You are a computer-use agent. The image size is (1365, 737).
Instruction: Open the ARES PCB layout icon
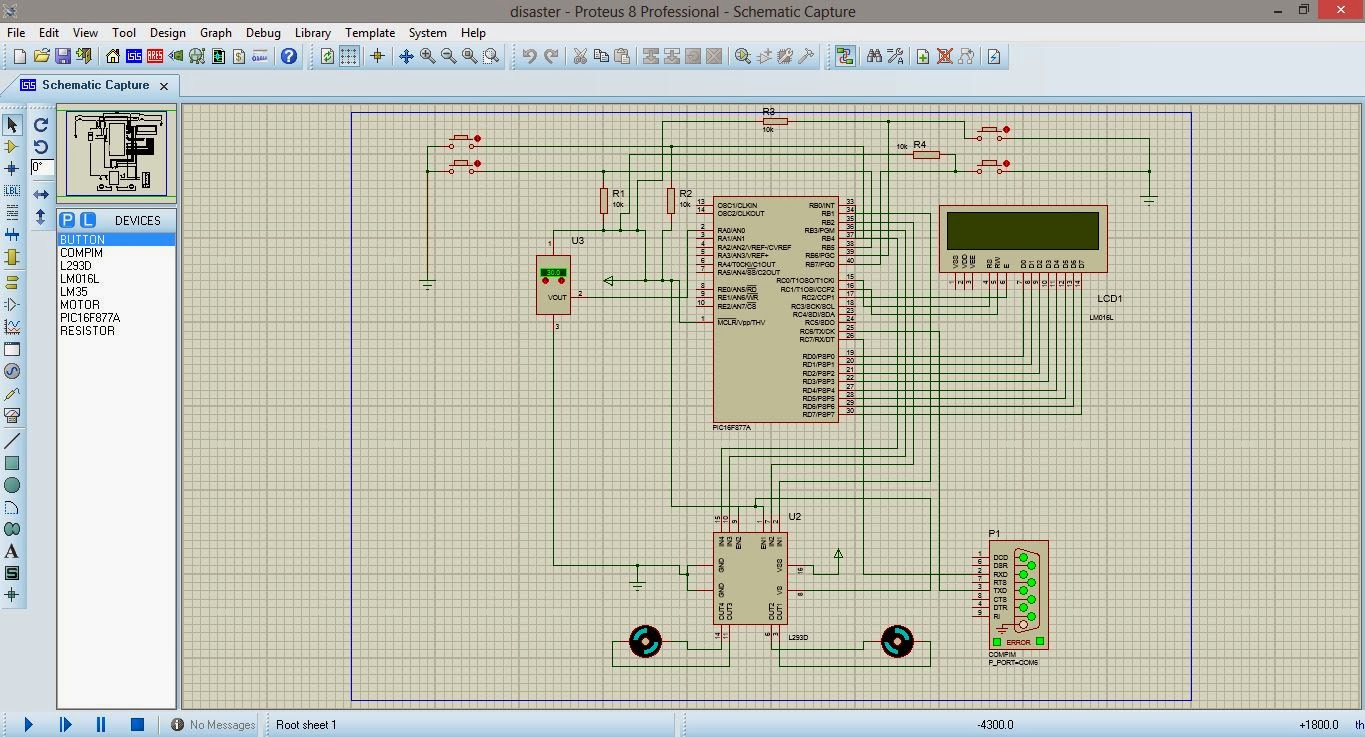point(155,56)
